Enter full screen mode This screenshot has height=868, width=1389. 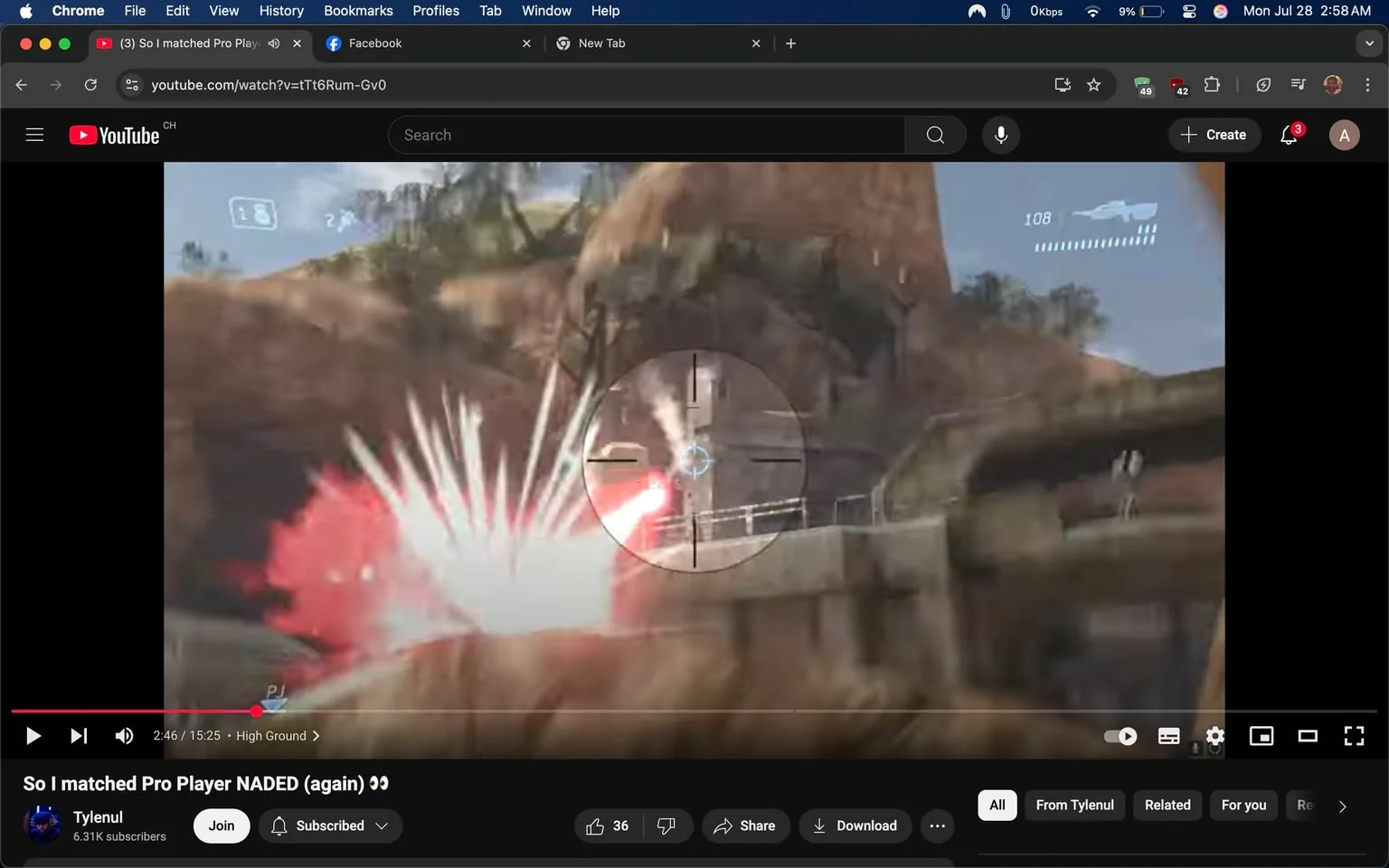1354,736
